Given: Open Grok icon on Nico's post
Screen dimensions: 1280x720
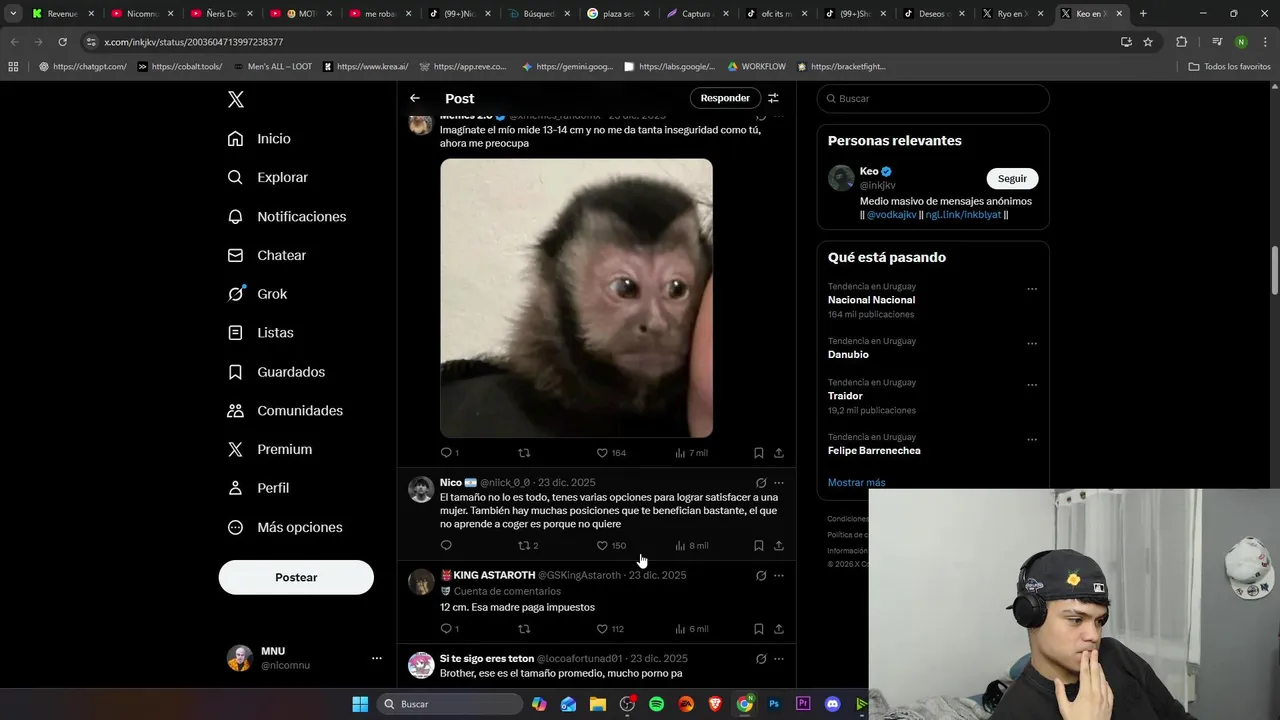Looking at the screenshot, I should (761, 483).
